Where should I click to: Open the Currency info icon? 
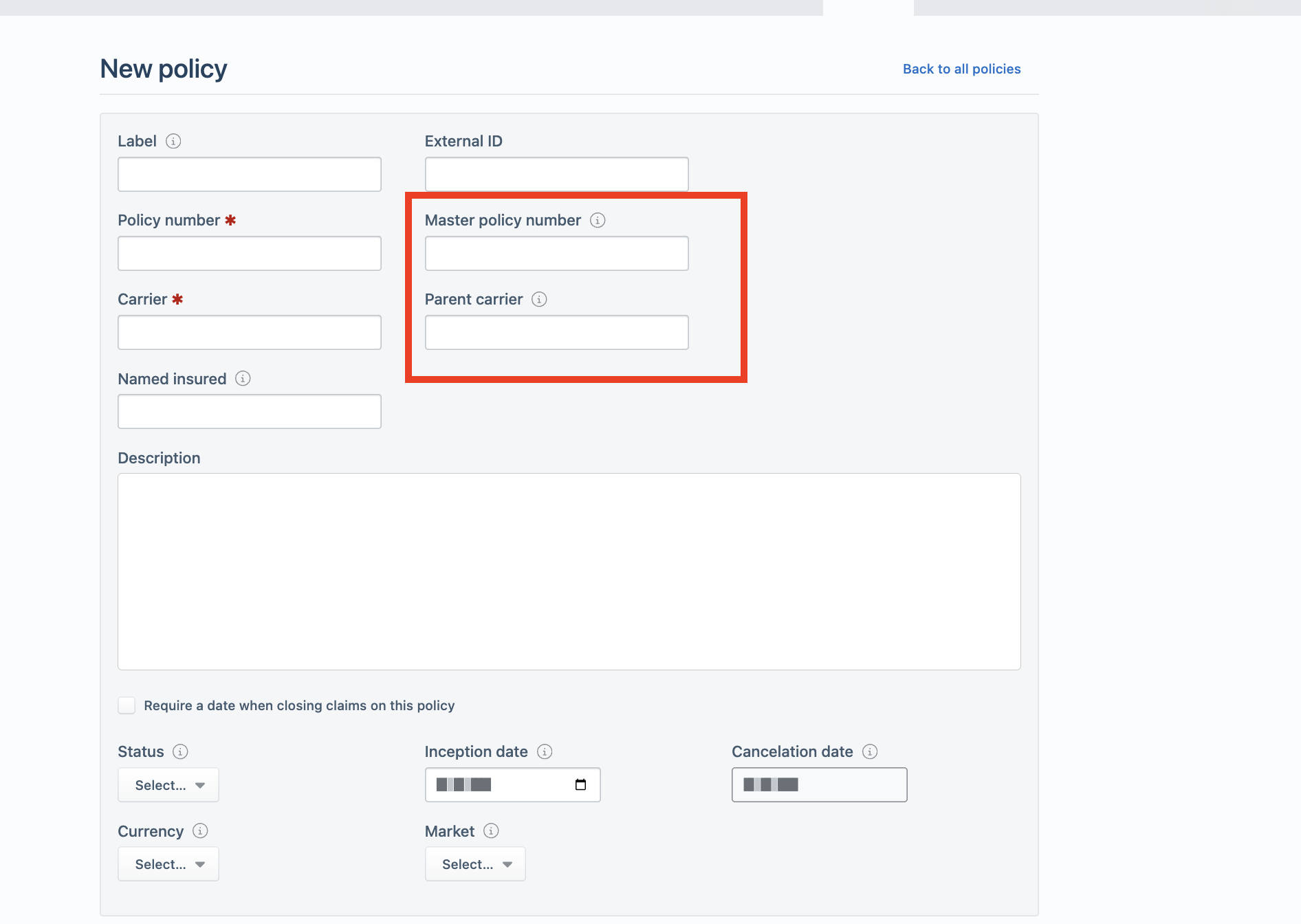point(200,830)
